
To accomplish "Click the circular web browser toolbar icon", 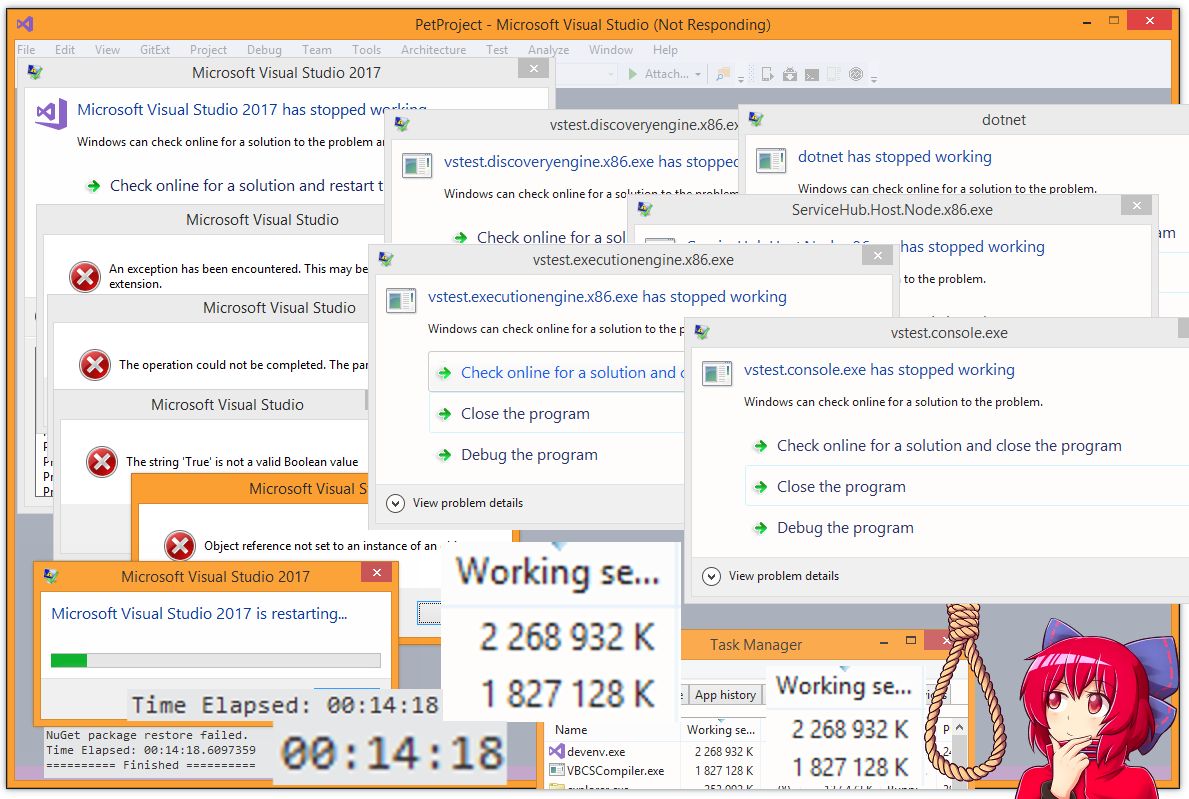I will point(856,74).
